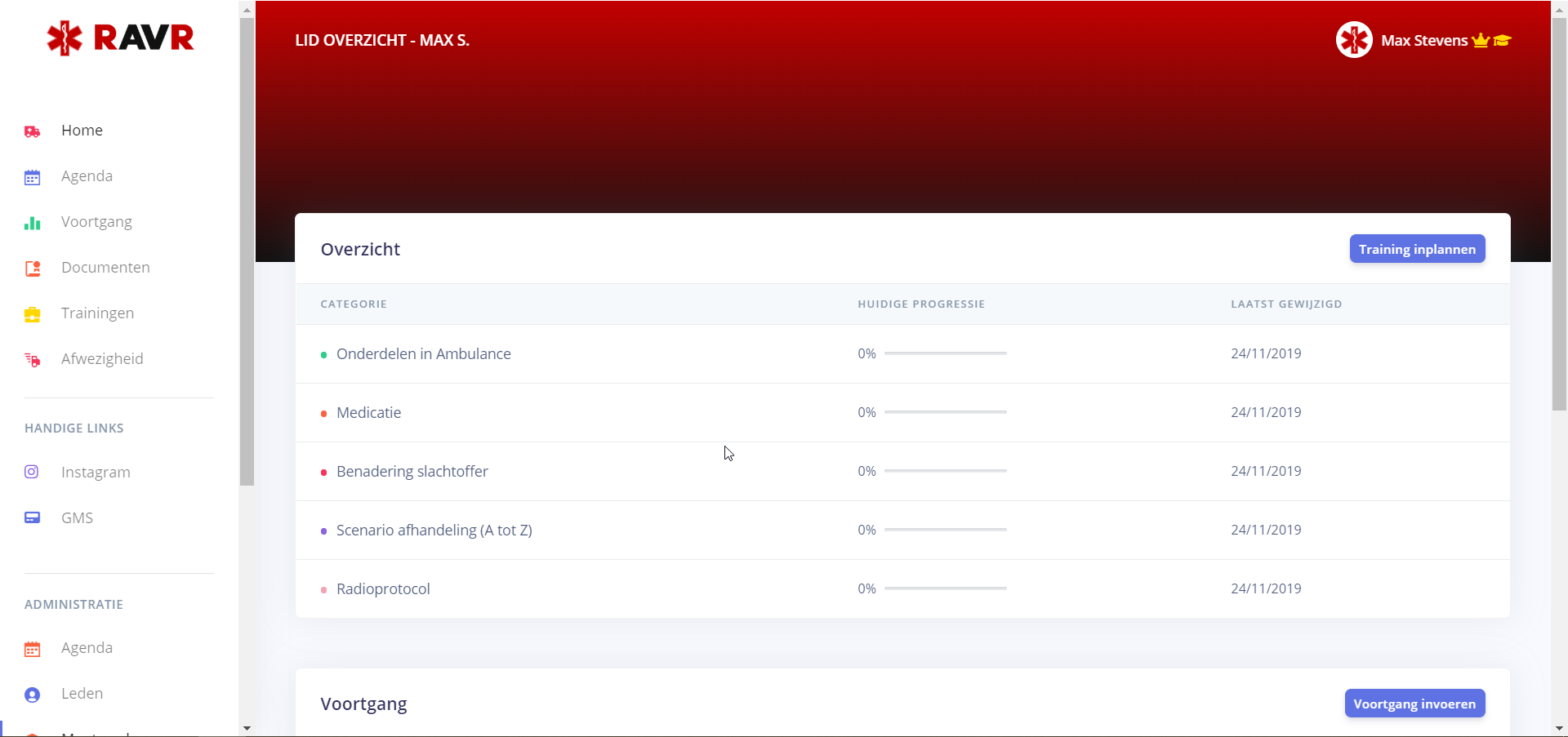Click the sidebar scroll down arrow
This screenshot has height=737, width=1568.
[x=247, y=728]
